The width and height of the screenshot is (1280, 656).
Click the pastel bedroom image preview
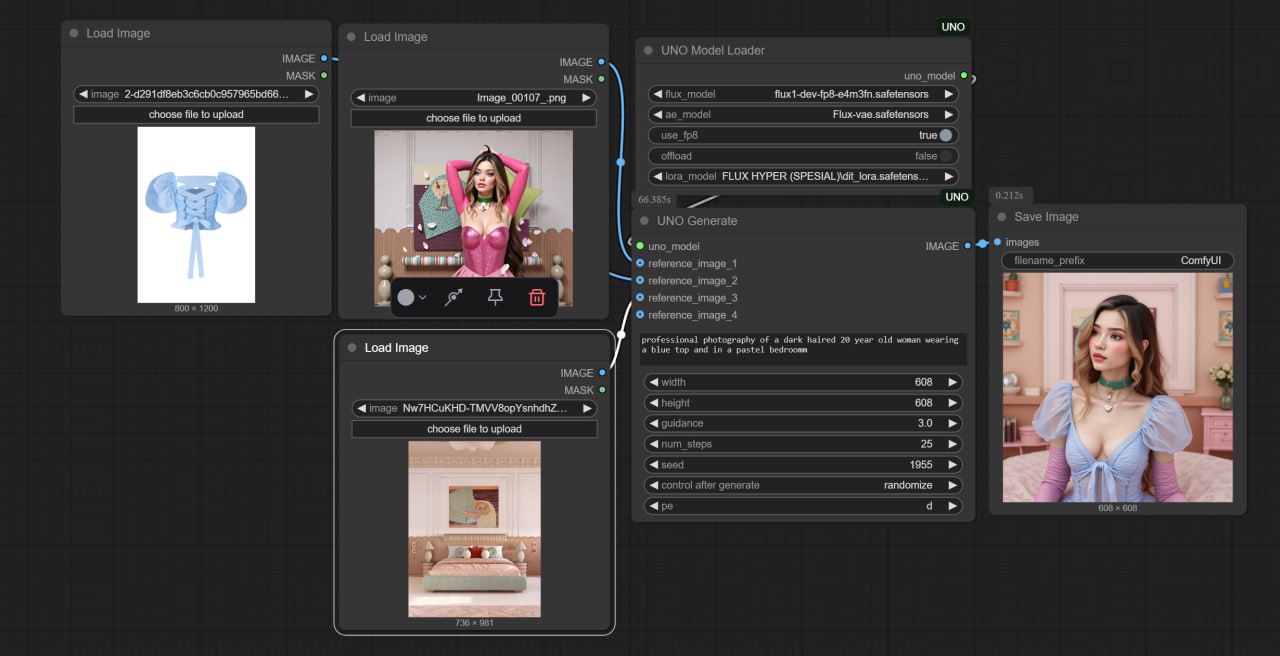(474, 529)
